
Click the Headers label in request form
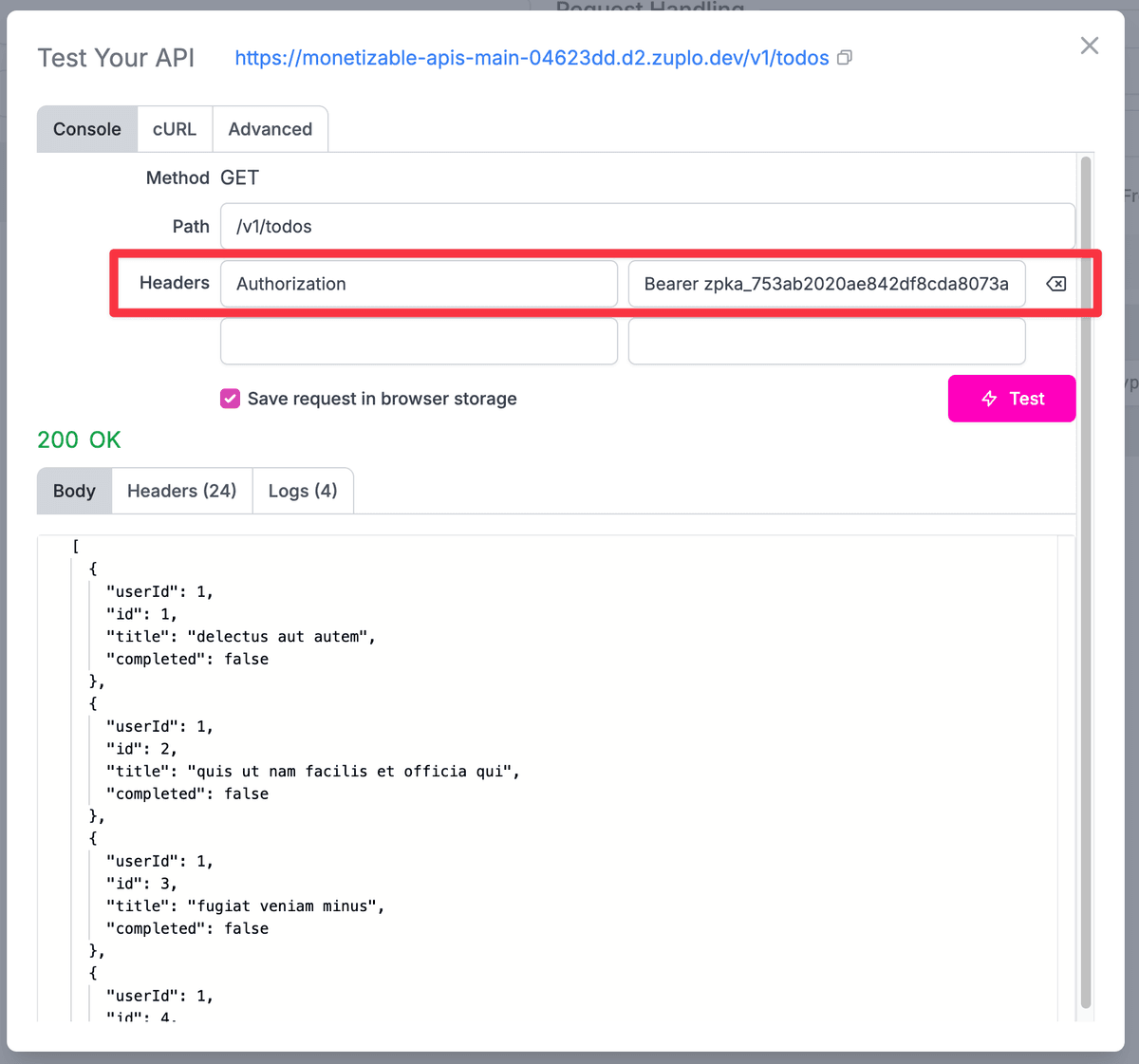[x=175, y=283]
